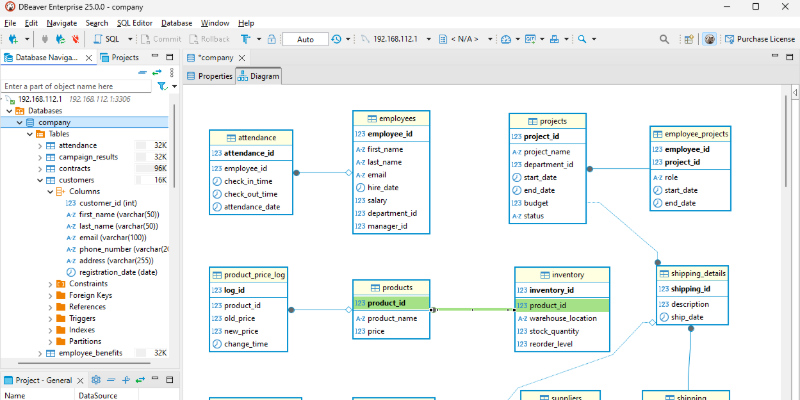Click the Project panel settings gear icon
Image resolution: width=800 pixels, height=400 pixels.
[95, 380]
